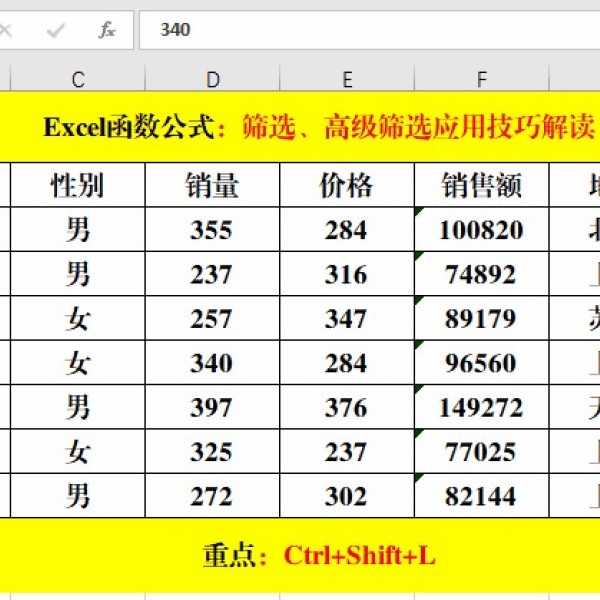Select the cell with value 257

(213, 318)
